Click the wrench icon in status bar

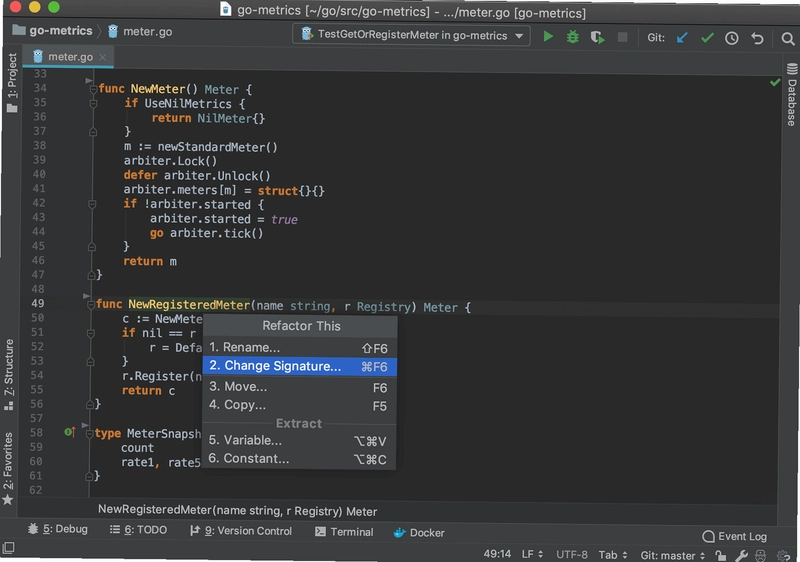[741, 555]
